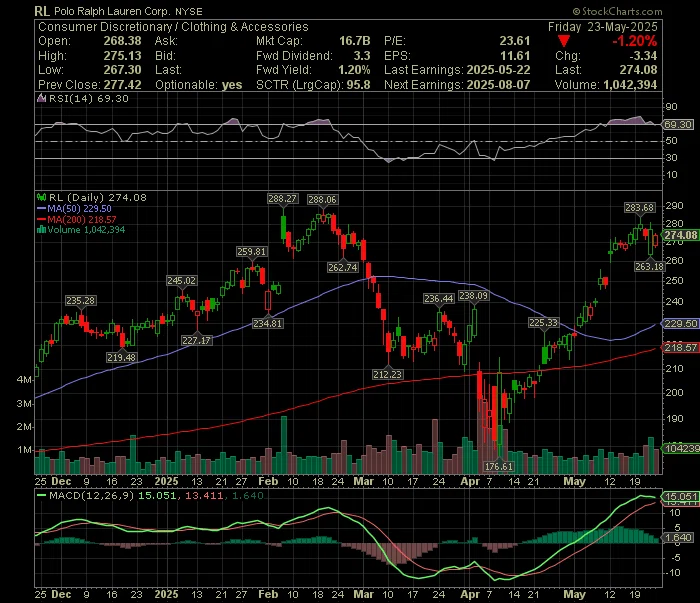This screenshot has width=700, height=603.
Task: Click the 212.23 price low label
Action: 388,374
